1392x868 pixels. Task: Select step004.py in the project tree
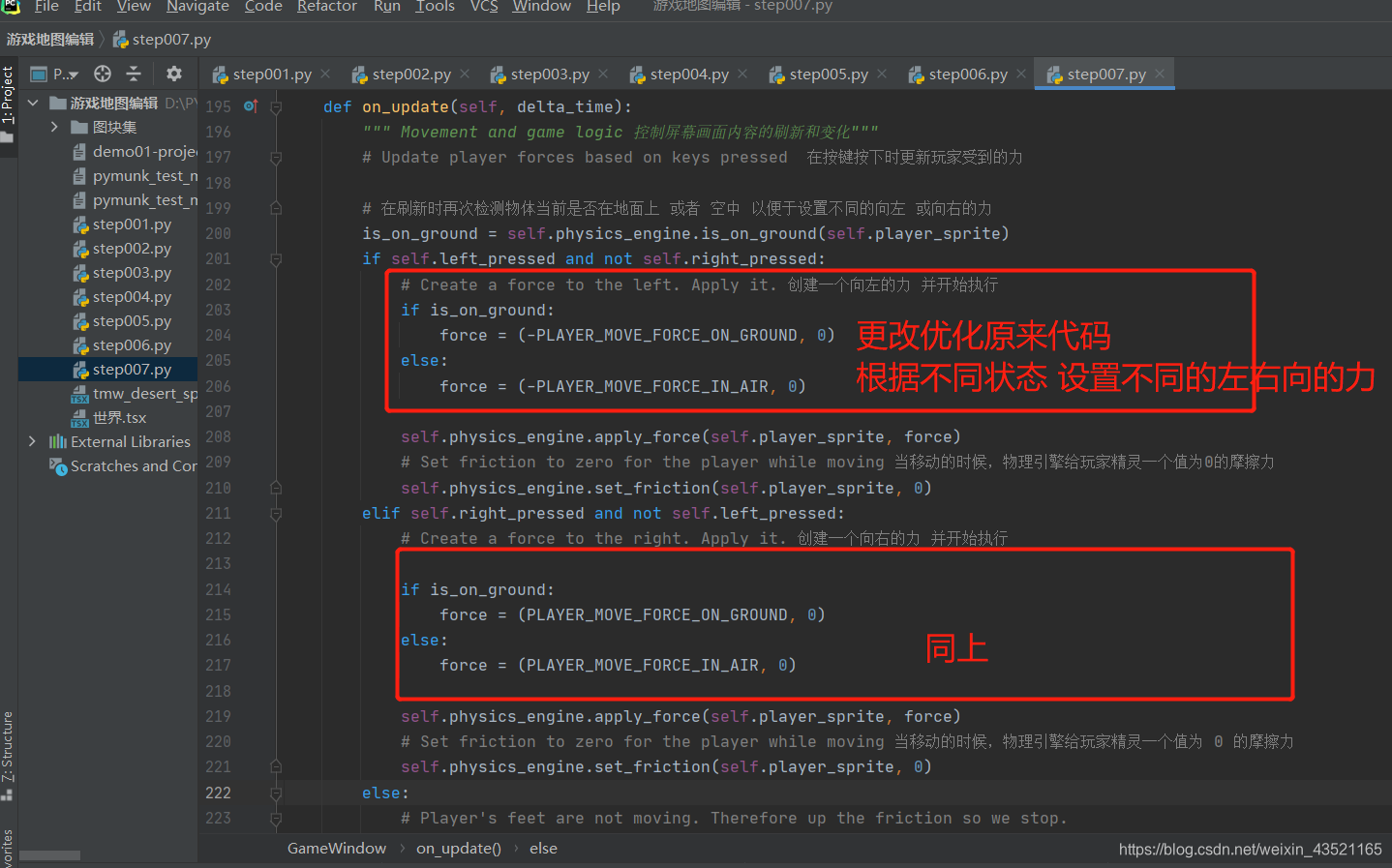pos(132,297)
